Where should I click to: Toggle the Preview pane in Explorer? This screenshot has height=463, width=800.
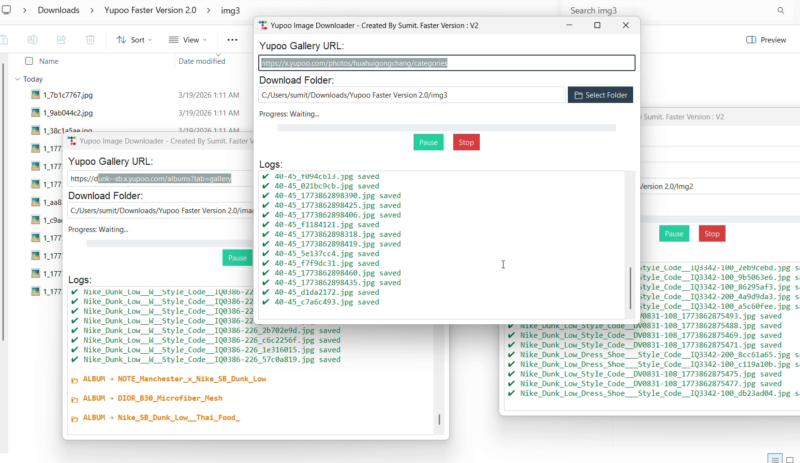766,40
